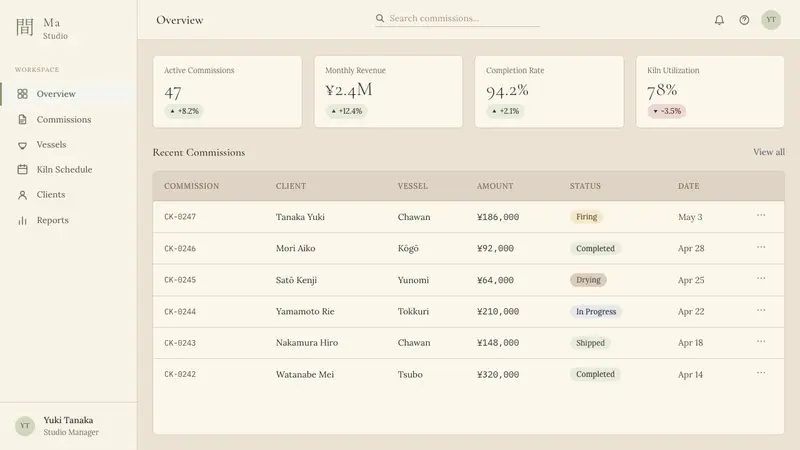Click the Shipped status badge
Image resolution: width=800 pixels, height=450 pixels.
[590, 343]
